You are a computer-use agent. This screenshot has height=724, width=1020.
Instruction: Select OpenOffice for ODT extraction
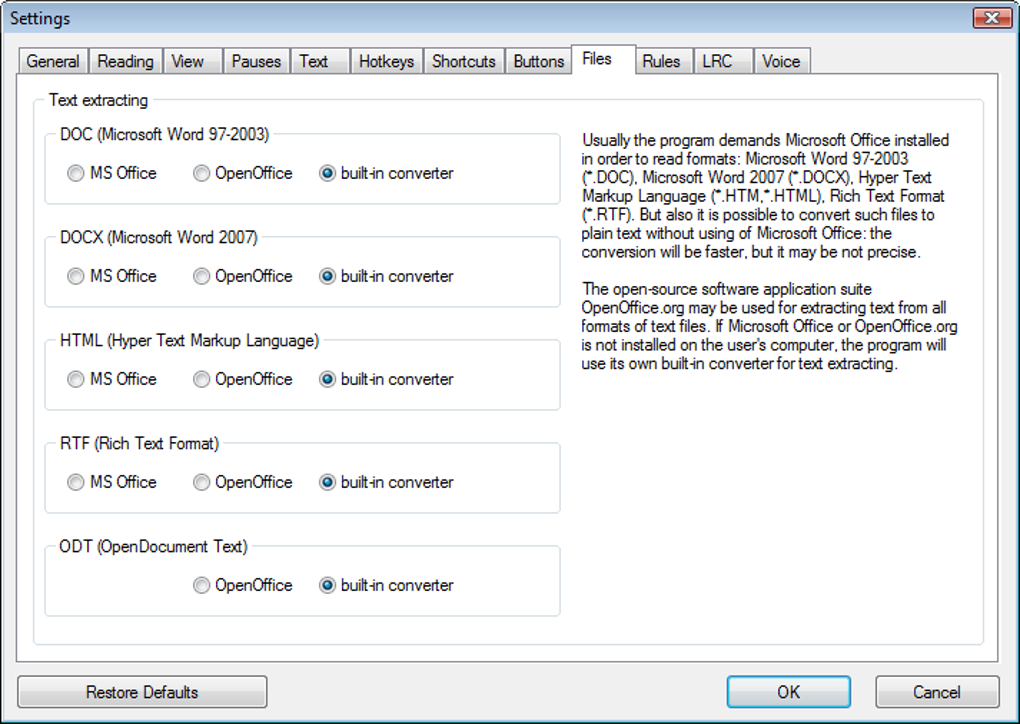202,586
